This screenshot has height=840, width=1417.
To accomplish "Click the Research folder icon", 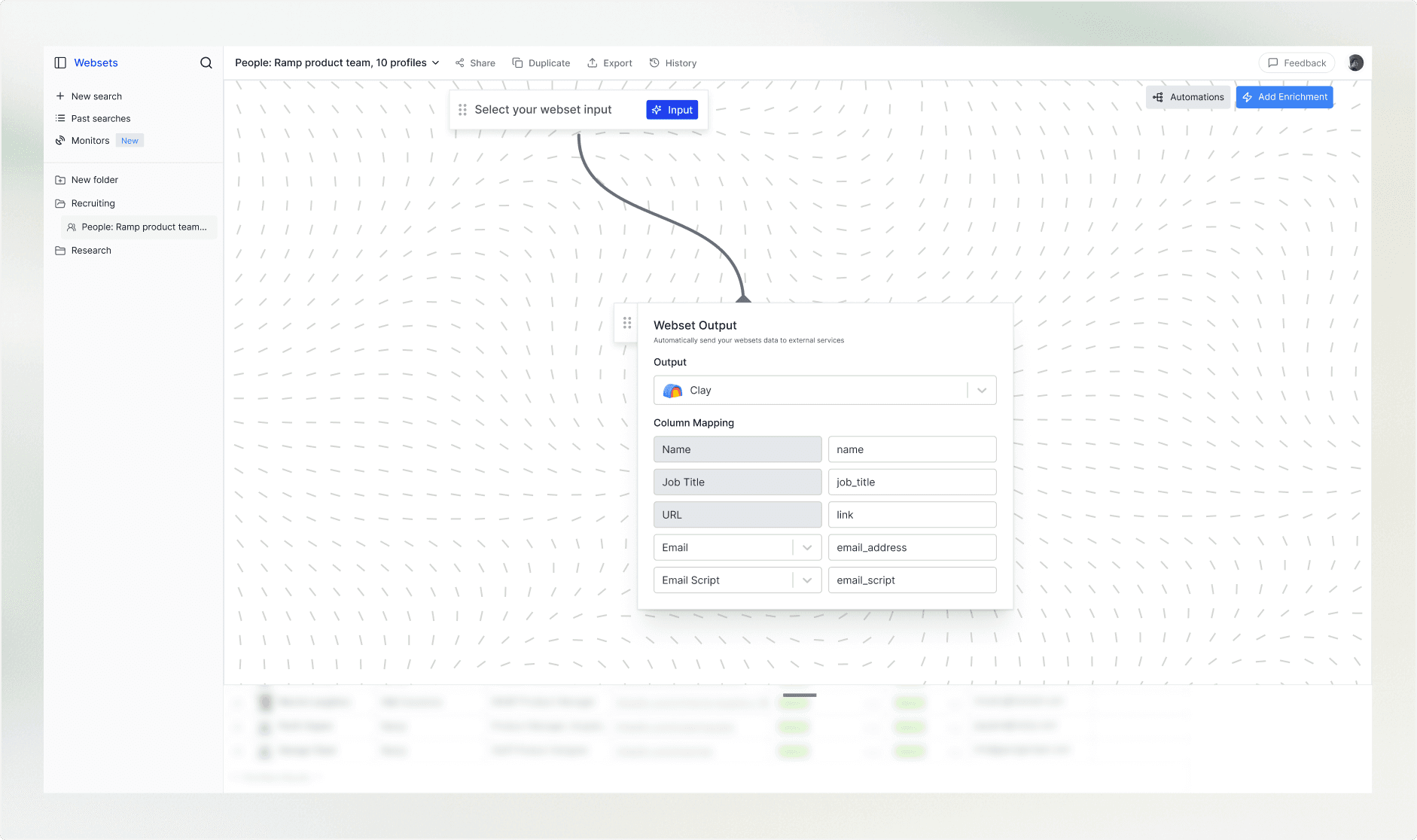I will click(x=60, y=251).
